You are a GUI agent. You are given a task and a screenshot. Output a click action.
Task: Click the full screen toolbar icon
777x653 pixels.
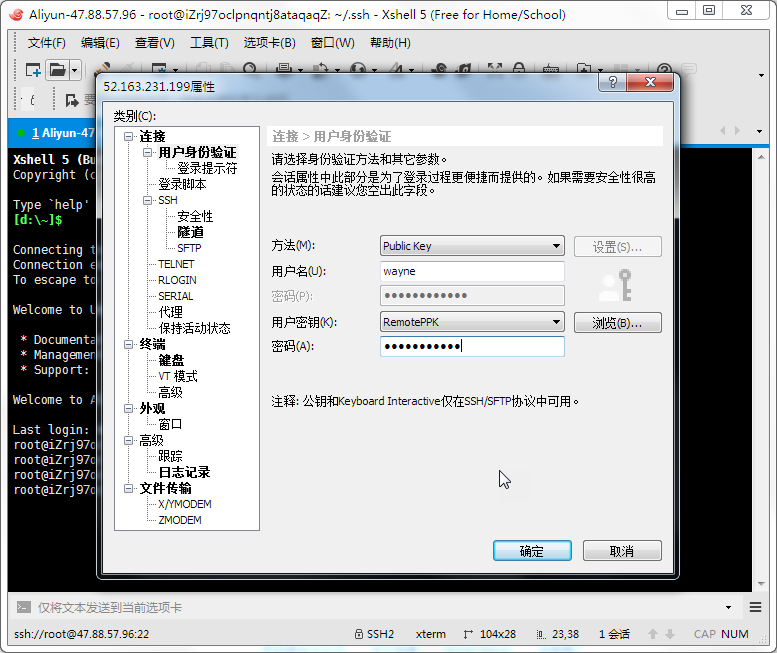[x=495, y=69]
